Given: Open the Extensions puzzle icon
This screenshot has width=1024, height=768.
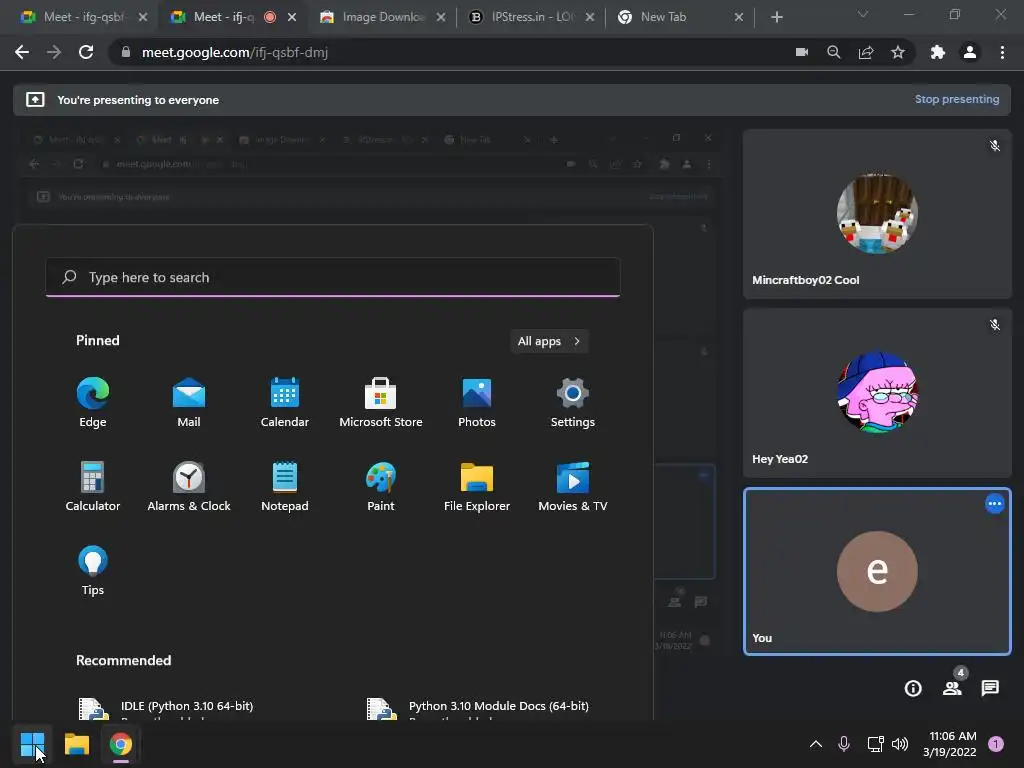Looking at the screenshot, I should [938, 52].
